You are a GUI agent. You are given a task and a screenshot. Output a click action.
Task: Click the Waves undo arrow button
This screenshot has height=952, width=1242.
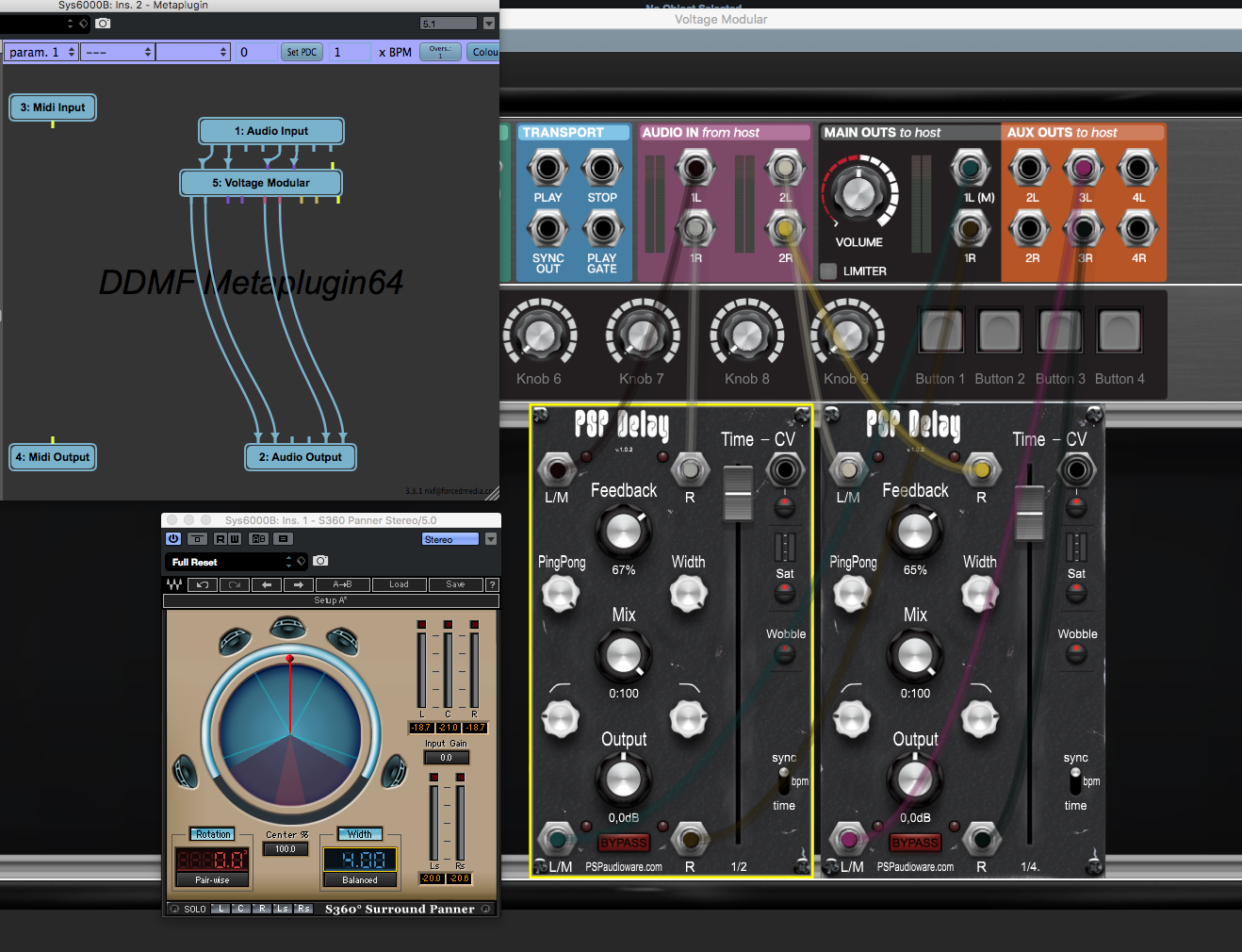pyautogui.click(x=203, y=584)
